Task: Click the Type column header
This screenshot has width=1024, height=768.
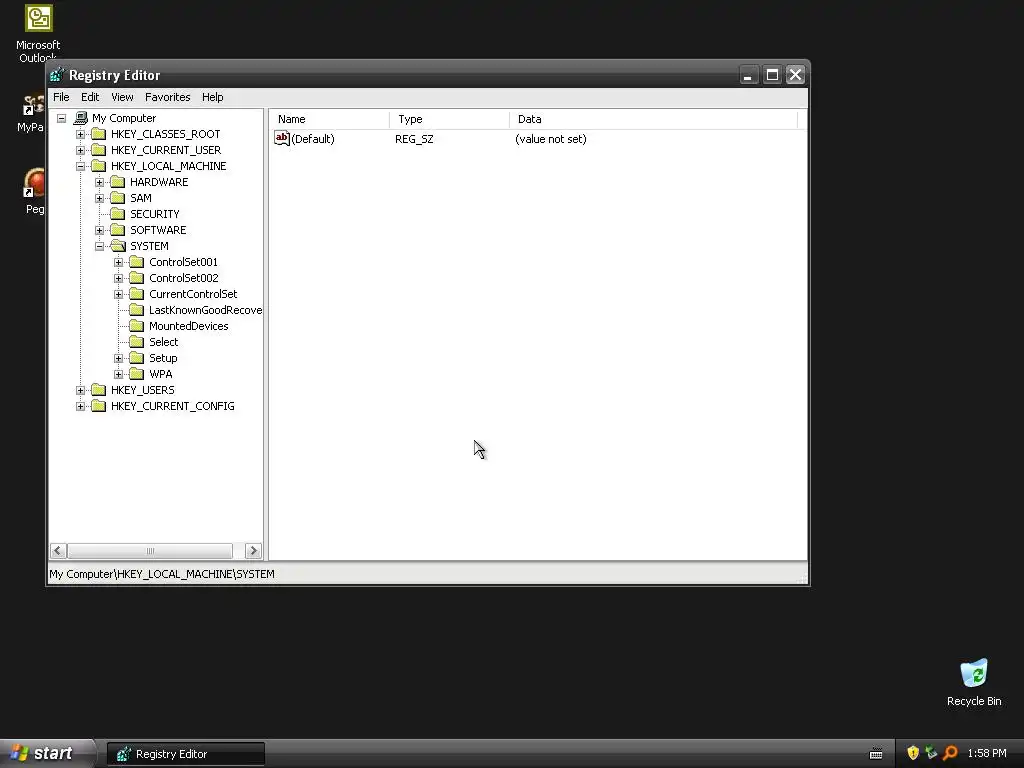Action: pos(449,119)
